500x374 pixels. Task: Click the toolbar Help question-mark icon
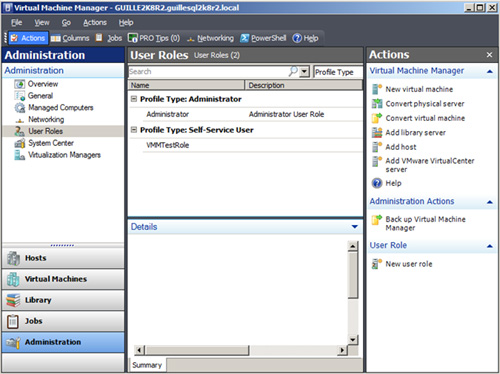(297, 38)
